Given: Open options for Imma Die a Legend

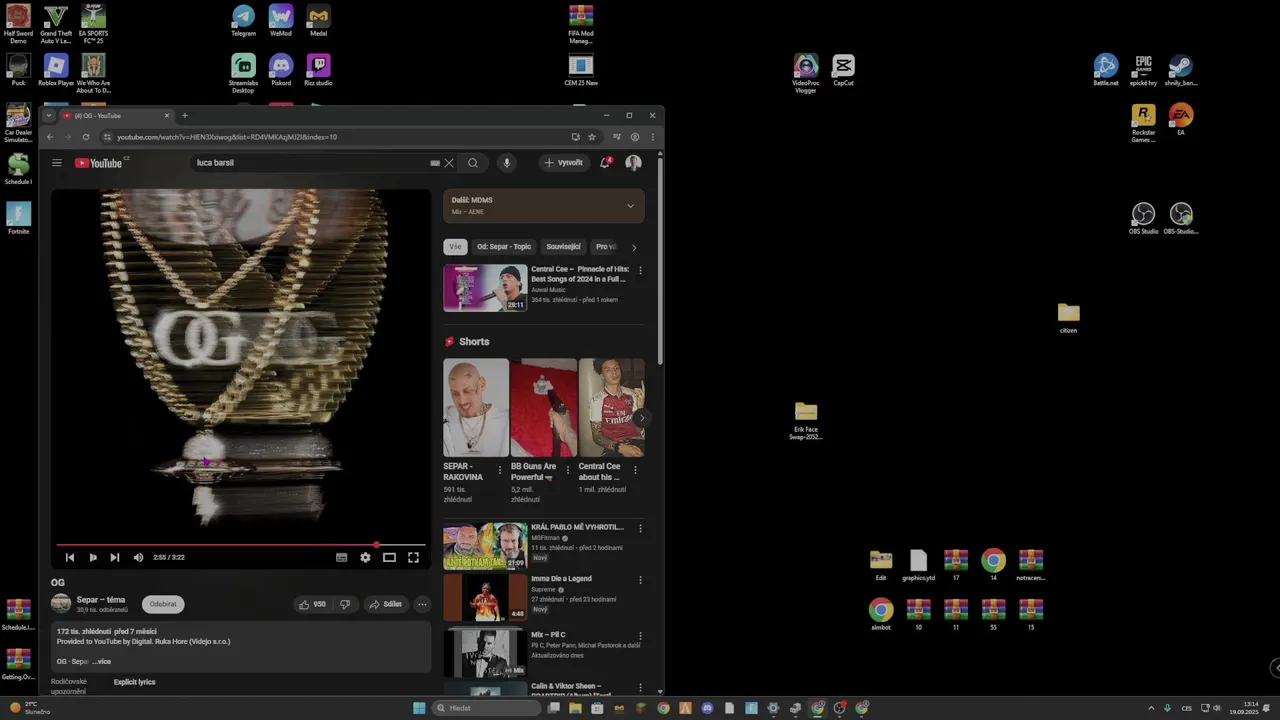Looking at the screenshot, I should [641, 580].
